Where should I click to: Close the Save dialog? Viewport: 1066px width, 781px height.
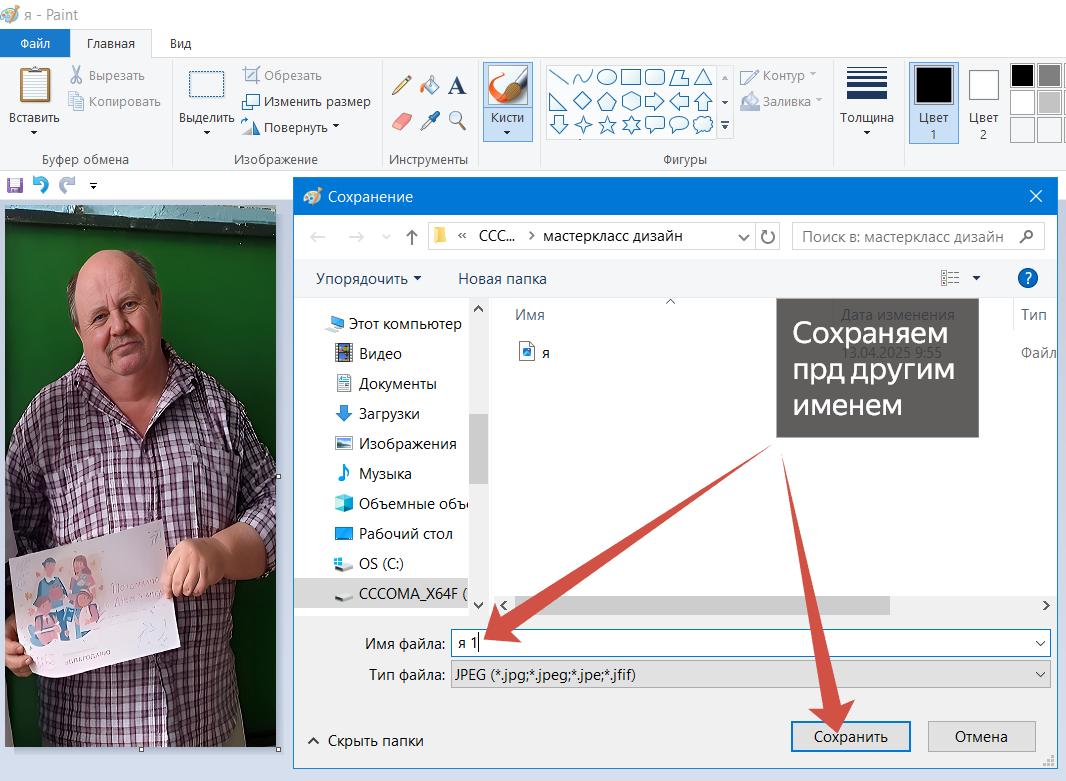pyautogui.click(x=1035, y=196)
